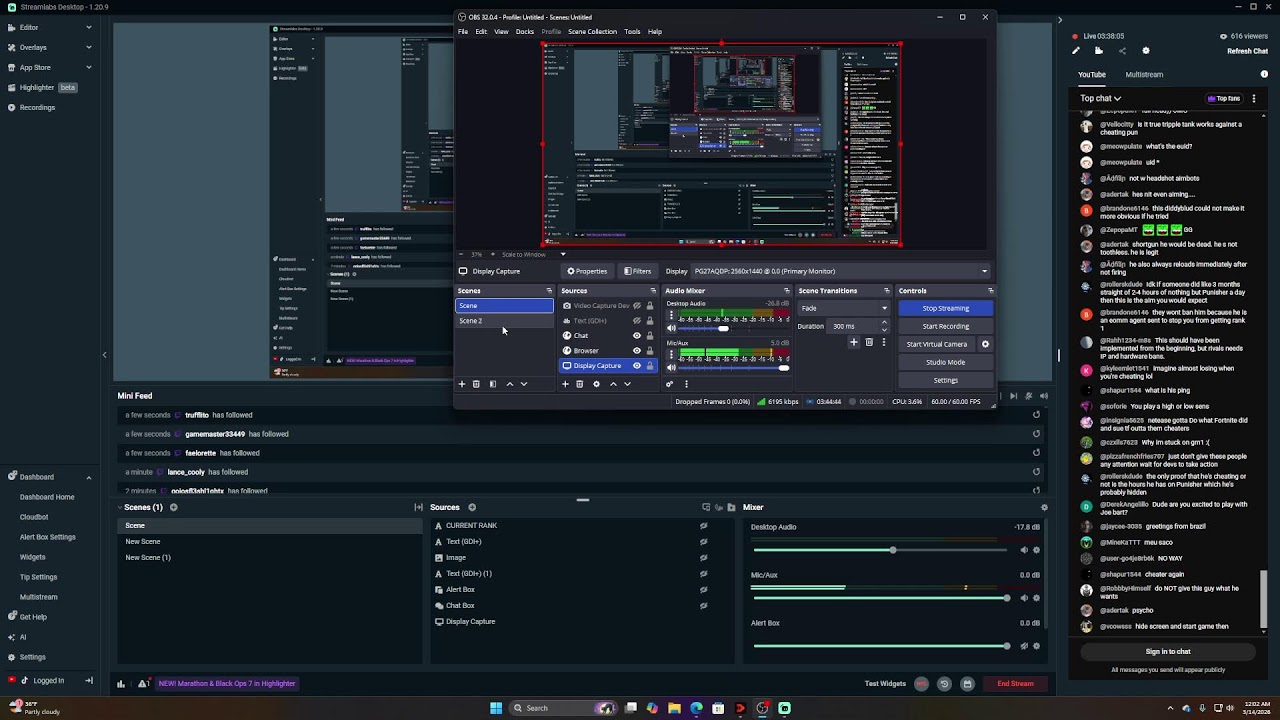Click Refresh Chat link

[1247, 51]
